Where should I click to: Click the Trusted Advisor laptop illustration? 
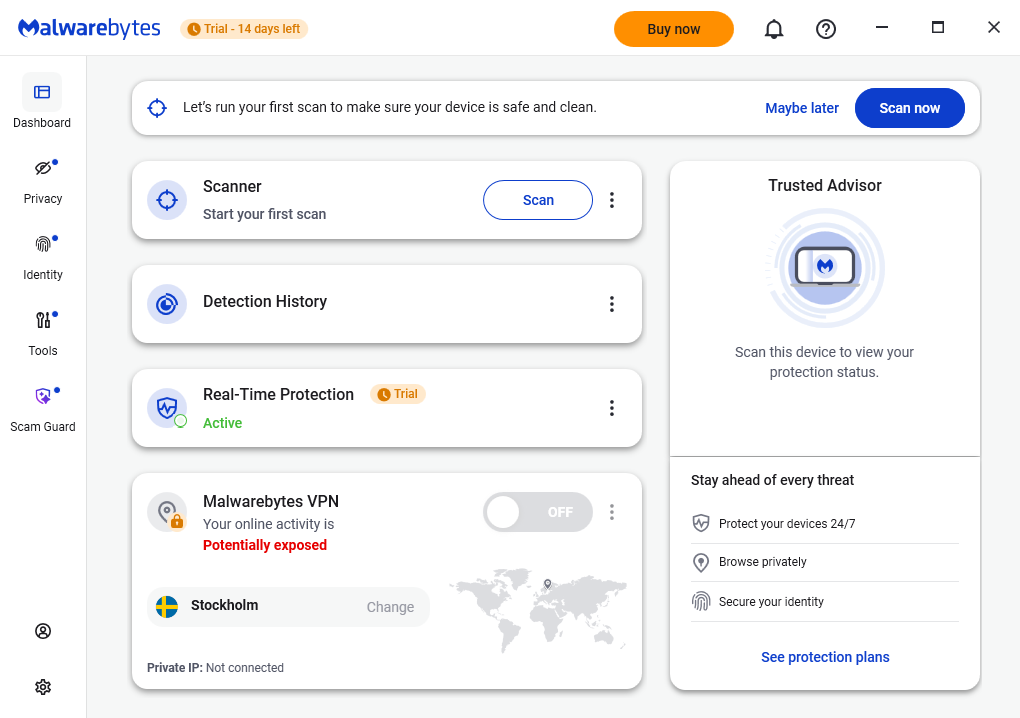(825, 267)
